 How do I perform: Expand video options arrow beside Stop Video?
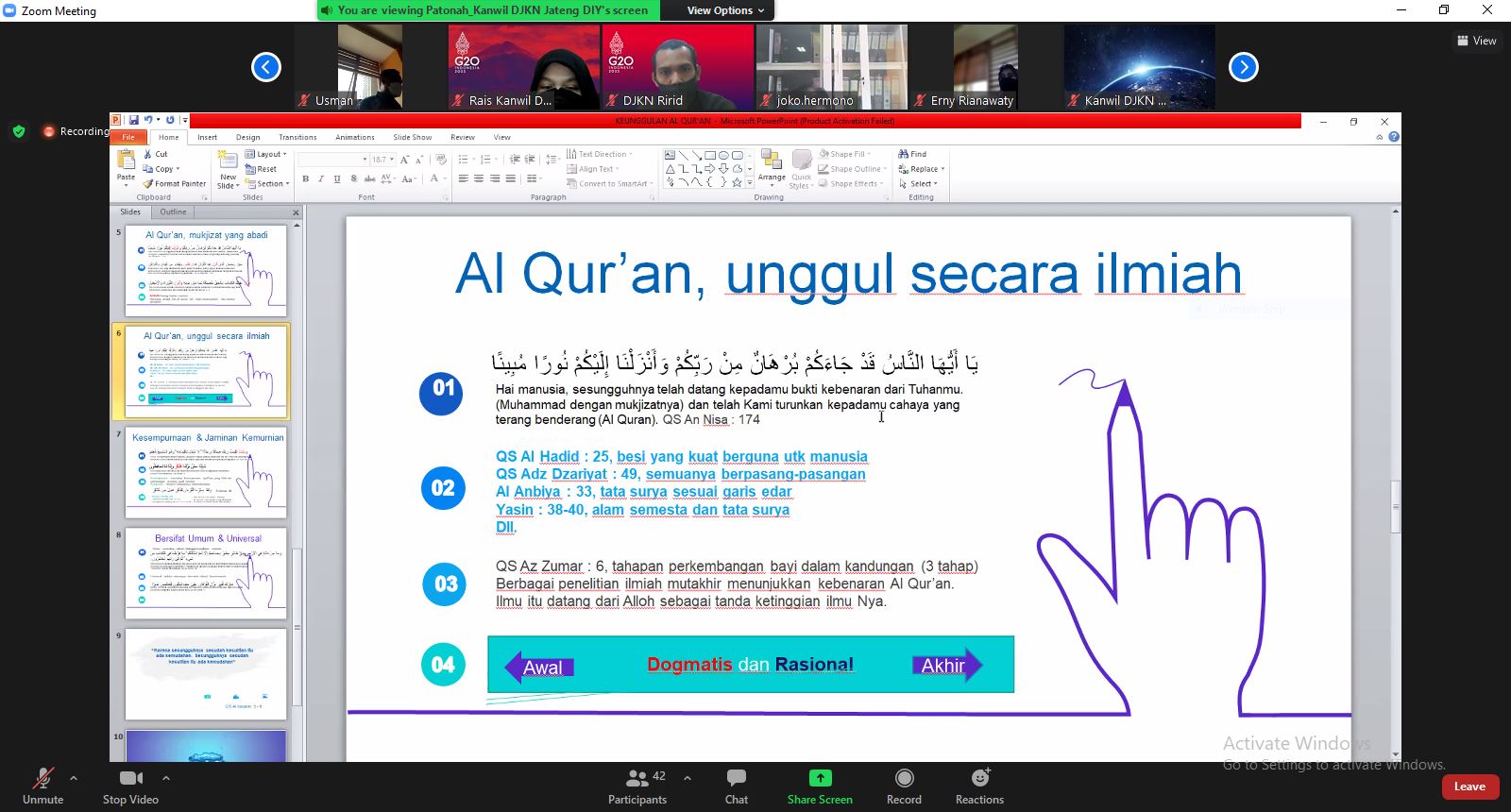166,778
